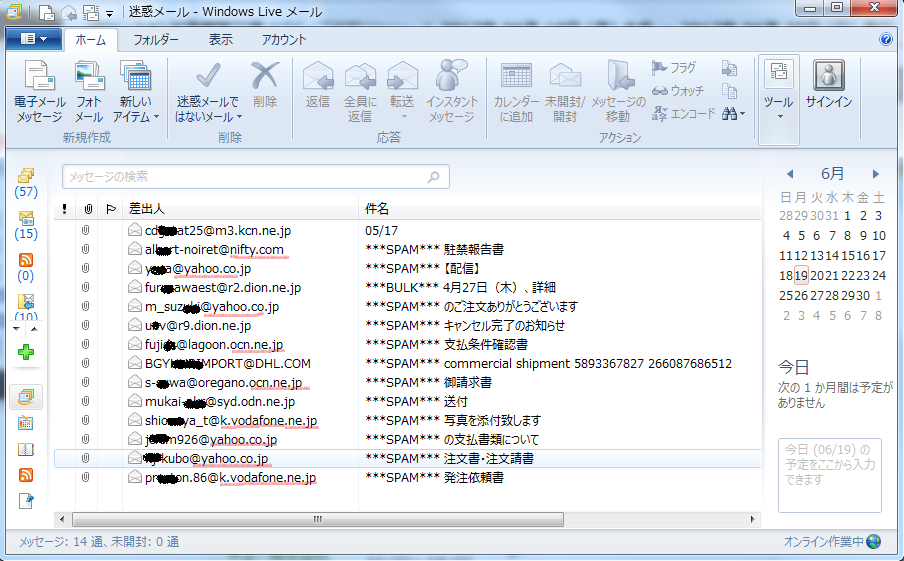Open the RSS feed shortcut showing (0)

point(26,268)
